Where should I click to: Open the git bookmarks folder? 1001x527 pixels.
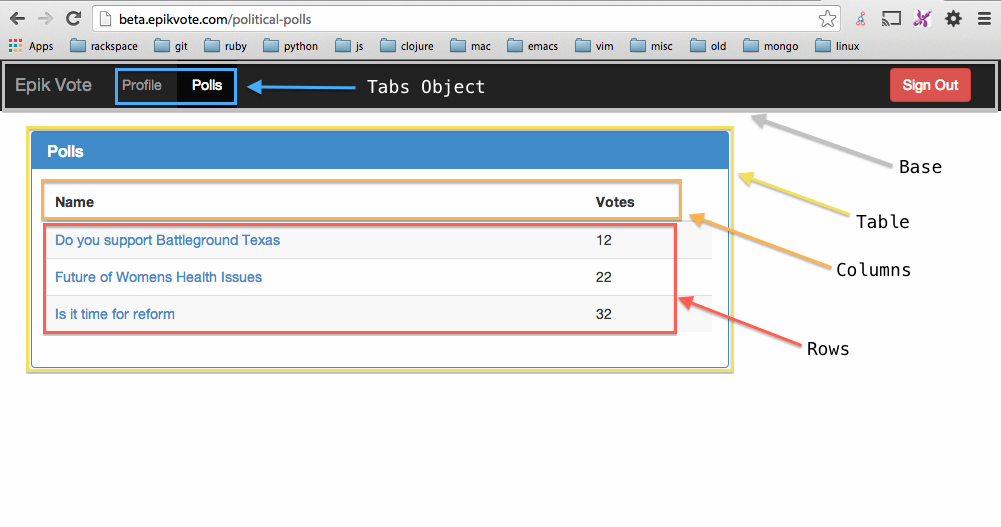pyautogui.click(x=171, y=46)
